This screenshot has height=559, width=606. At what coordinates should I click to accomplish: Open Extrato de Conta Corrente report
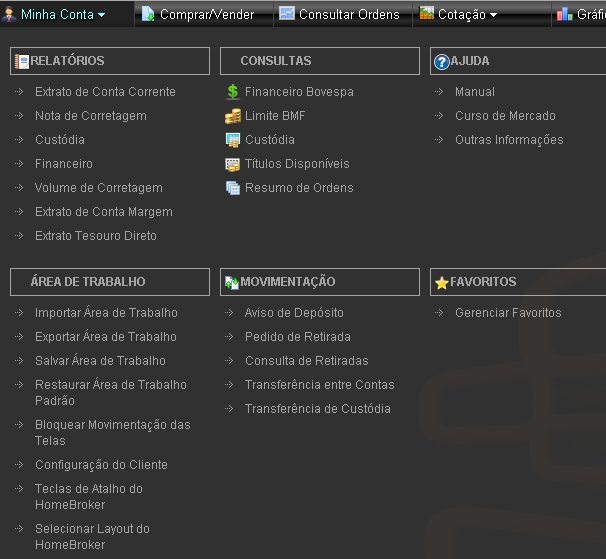coord(105,92)
